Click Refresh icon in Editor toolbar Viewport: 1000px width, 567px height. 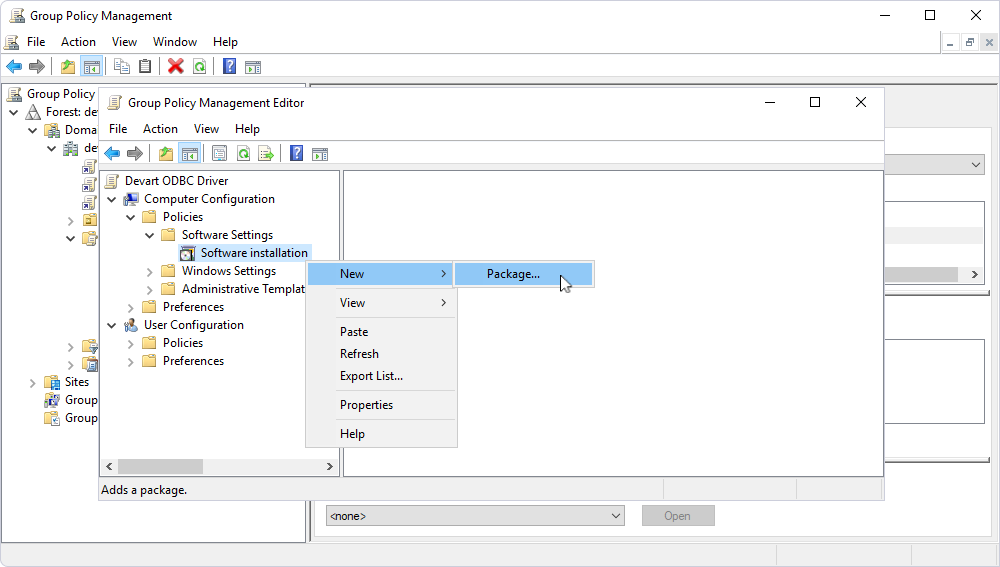tap(243, 154)
